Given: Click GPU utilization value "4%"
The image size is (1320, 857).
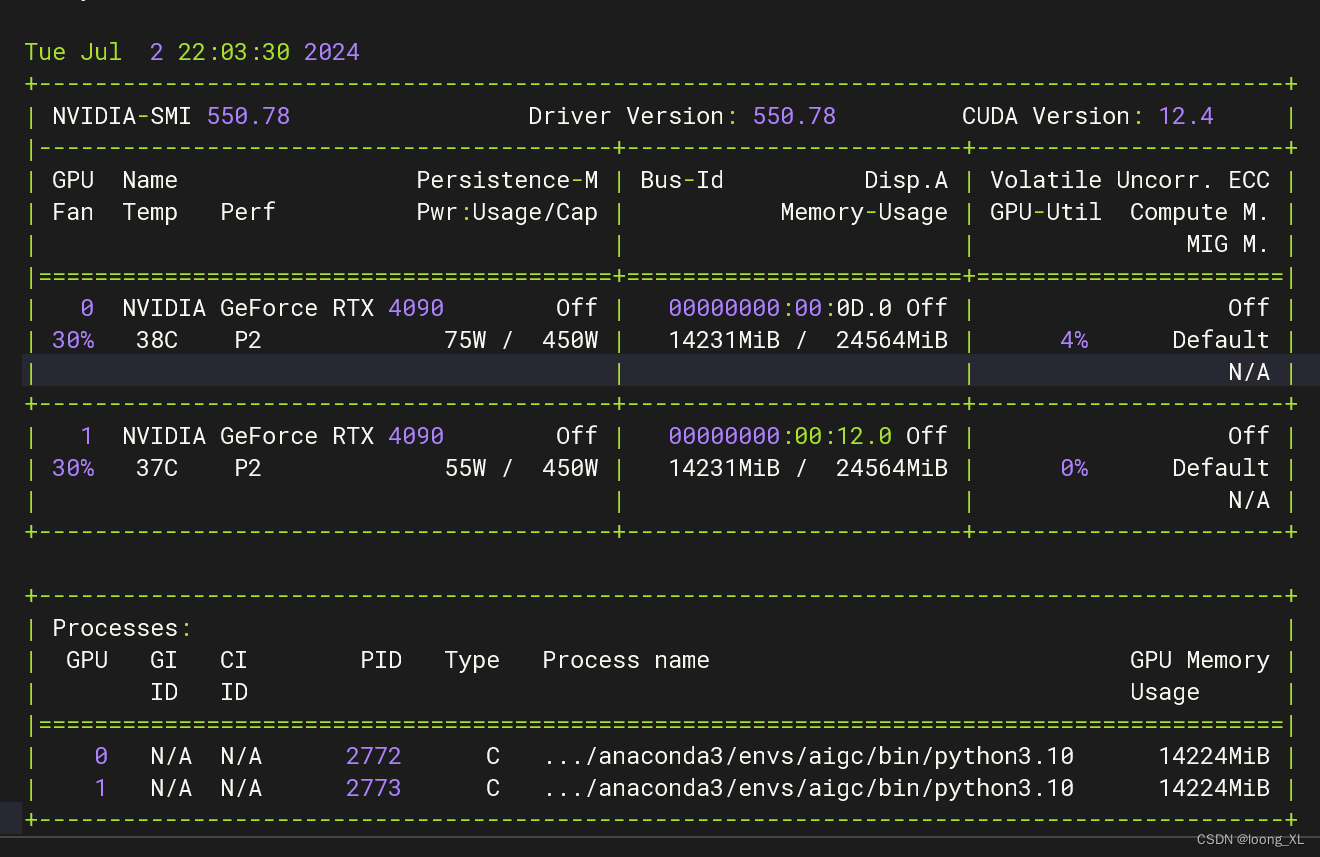Looking at the screenshot, I should coord(1074,340).
